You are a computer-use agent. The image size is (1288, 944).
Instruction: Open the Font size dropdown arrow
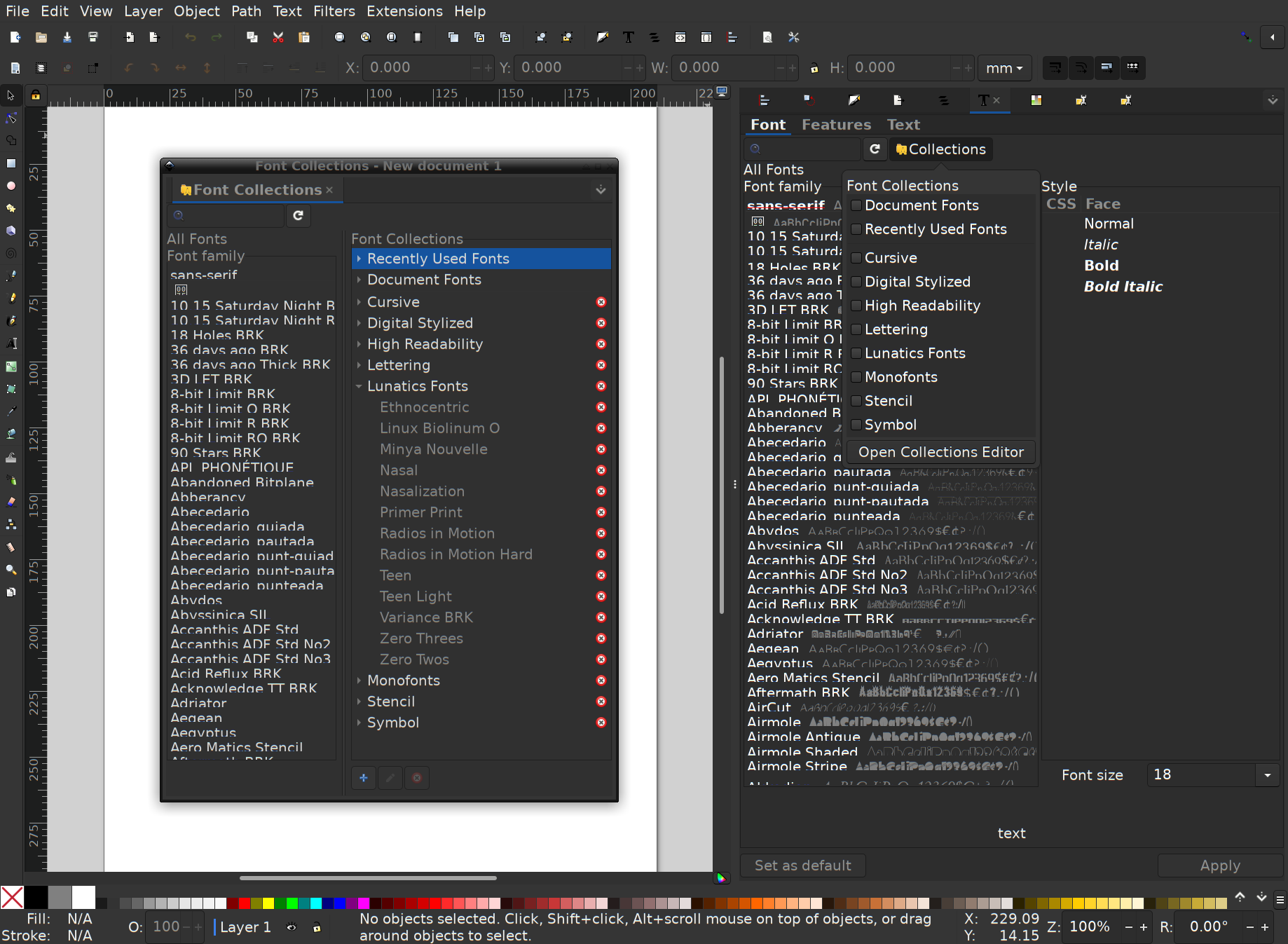click(1267, 775)
